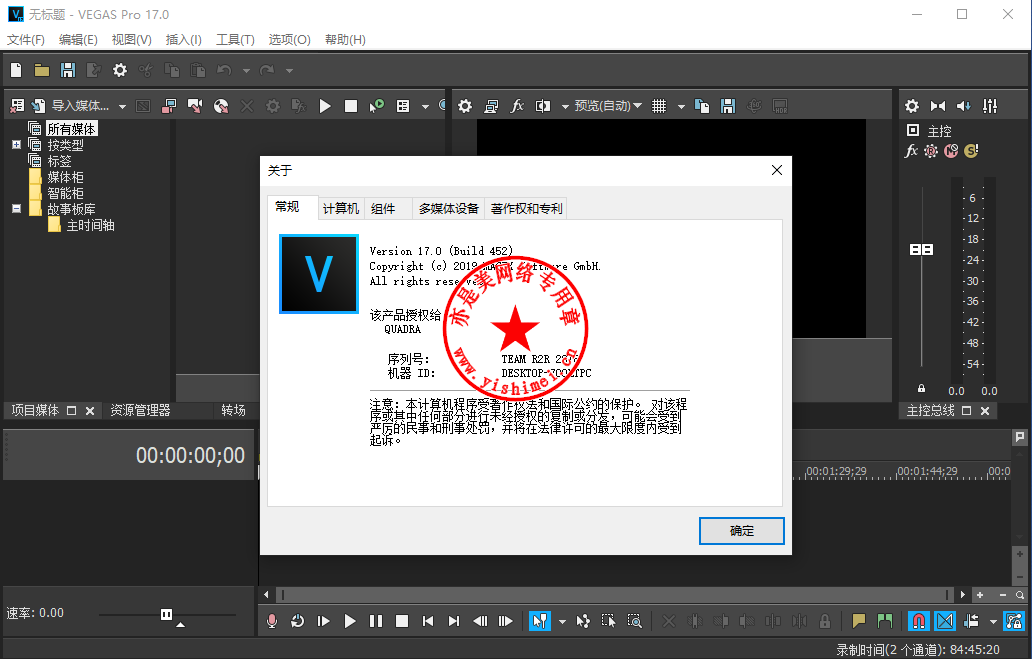Open video output FX in preview toolbar
Screen dimensions: 1032x659
(x=517, y=106)
